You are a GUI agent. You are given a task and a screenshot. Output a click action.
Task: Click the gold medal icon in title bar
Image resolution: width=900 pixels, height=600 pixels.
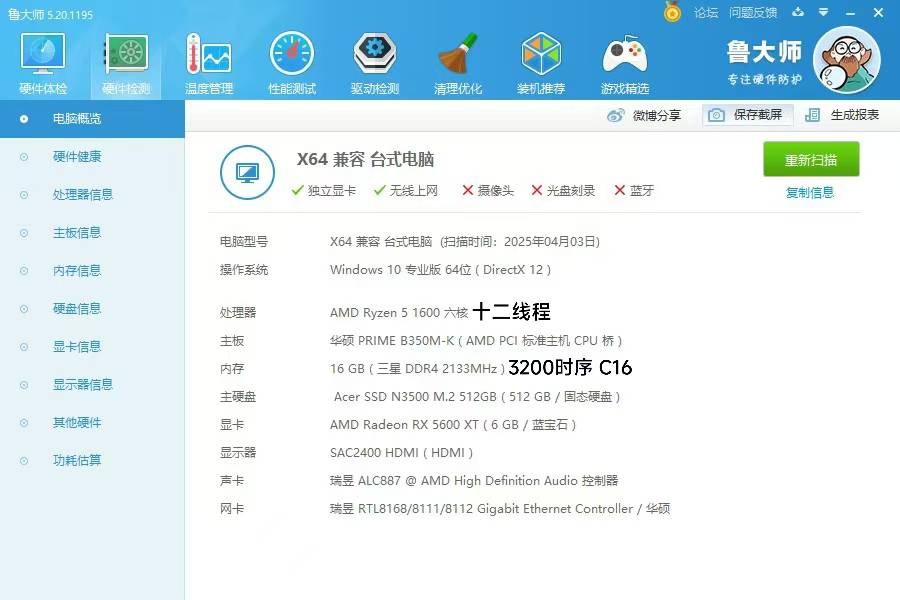[672, 12]
